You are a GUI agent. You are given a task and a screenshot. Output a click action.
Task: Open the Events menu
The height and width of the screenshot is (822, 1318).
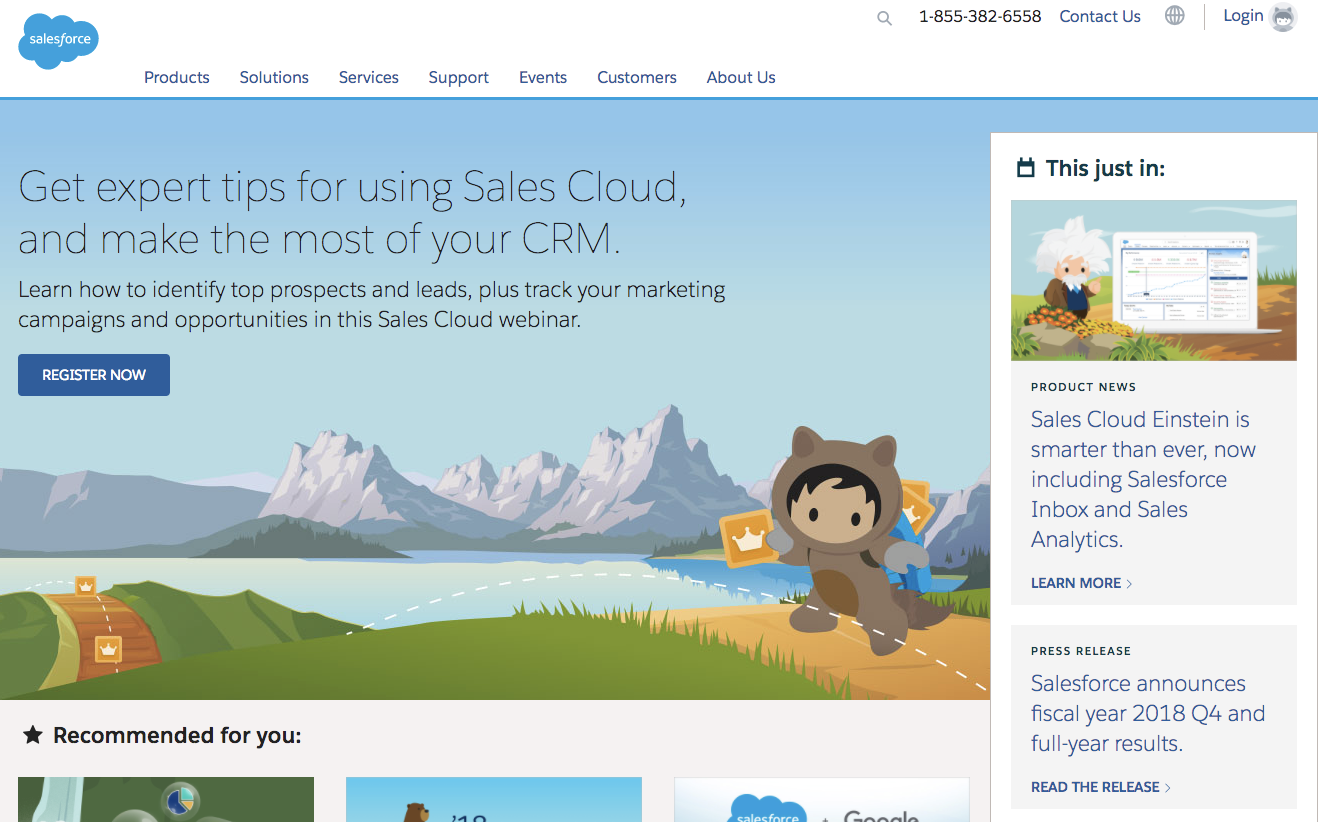(543, 77)
